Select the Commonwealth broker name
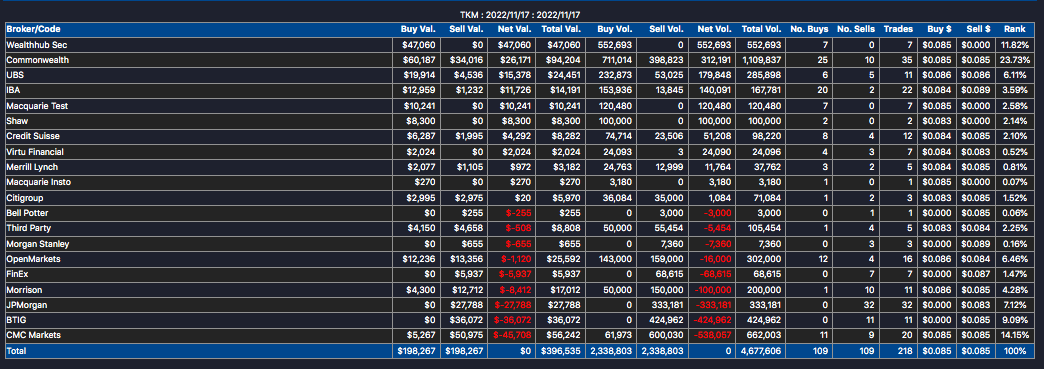 point(37,60)
